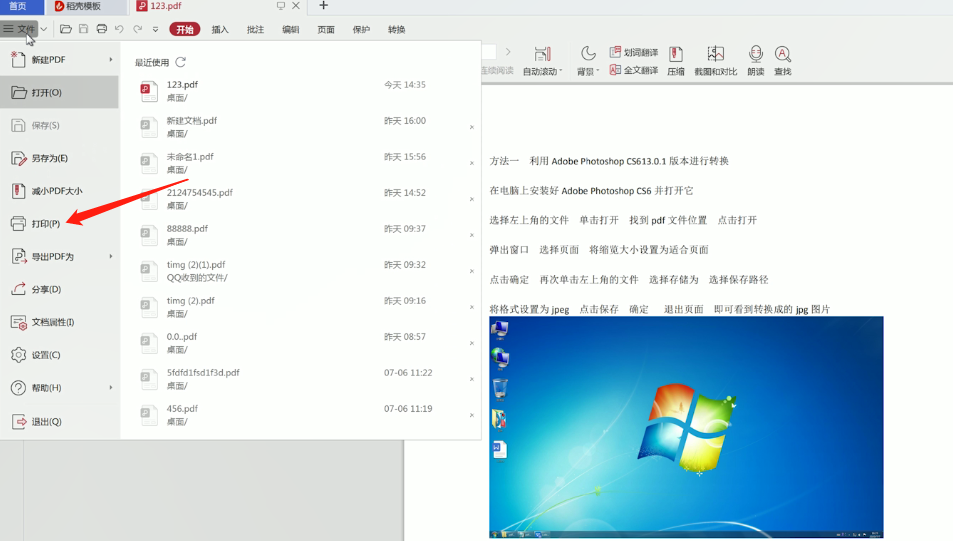This screenshot has height=541, width=953.
Task: Click the plus icon to add new tab
Action: point(323,5)
